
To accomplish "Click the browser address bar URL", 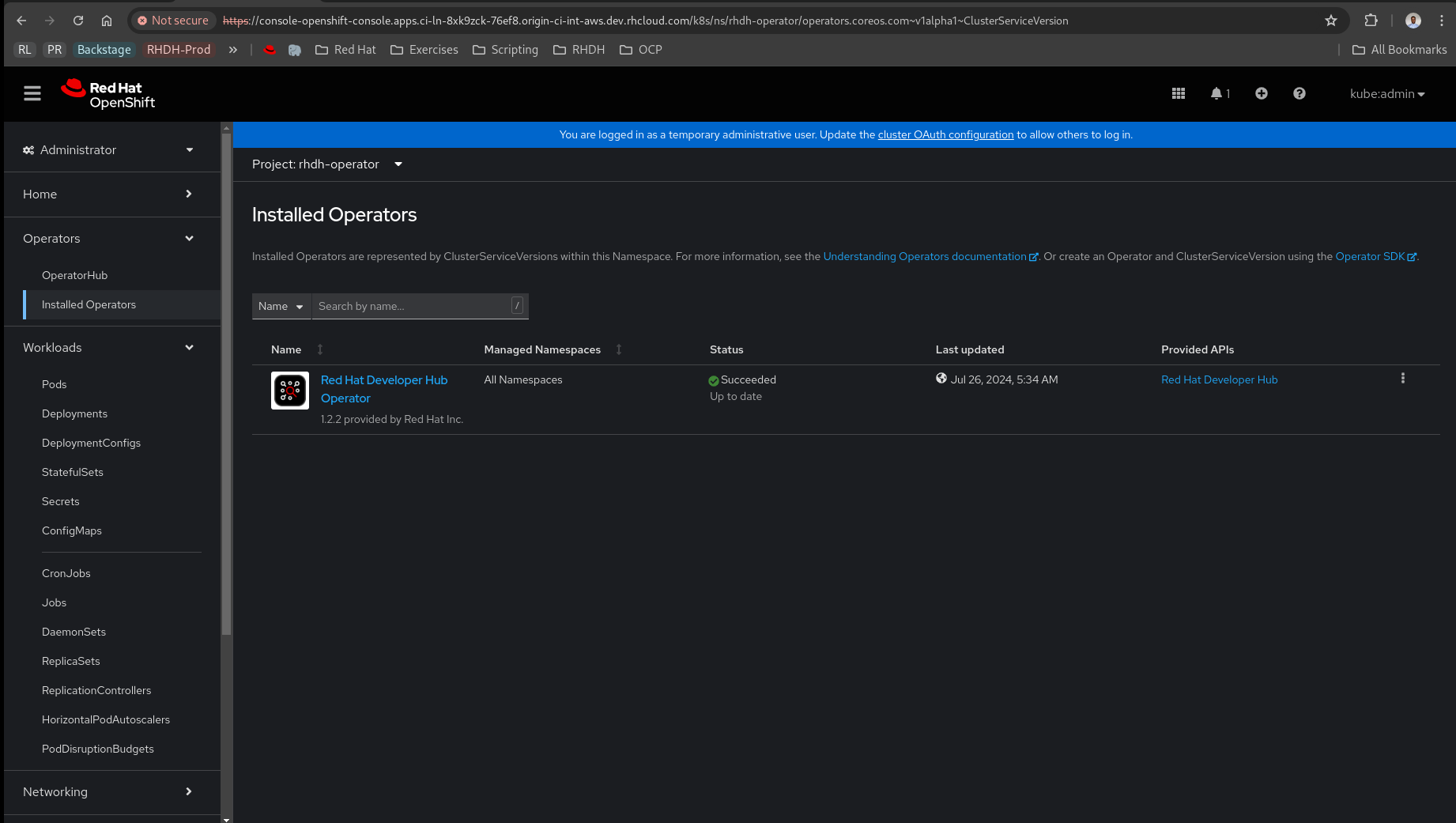I will (x=645, y=21).
